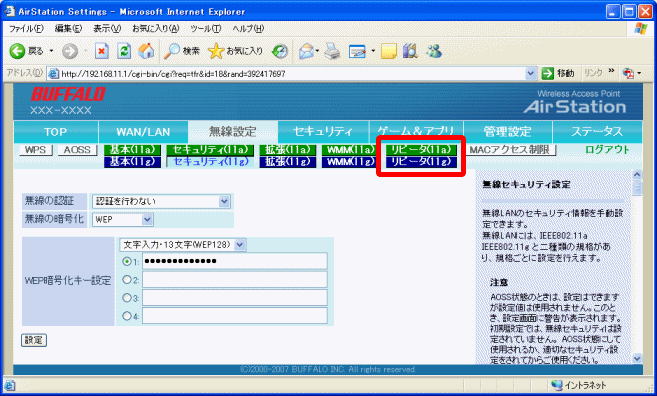Stop page loading with red X icon

pyautogui.click(x=101, y=51)
